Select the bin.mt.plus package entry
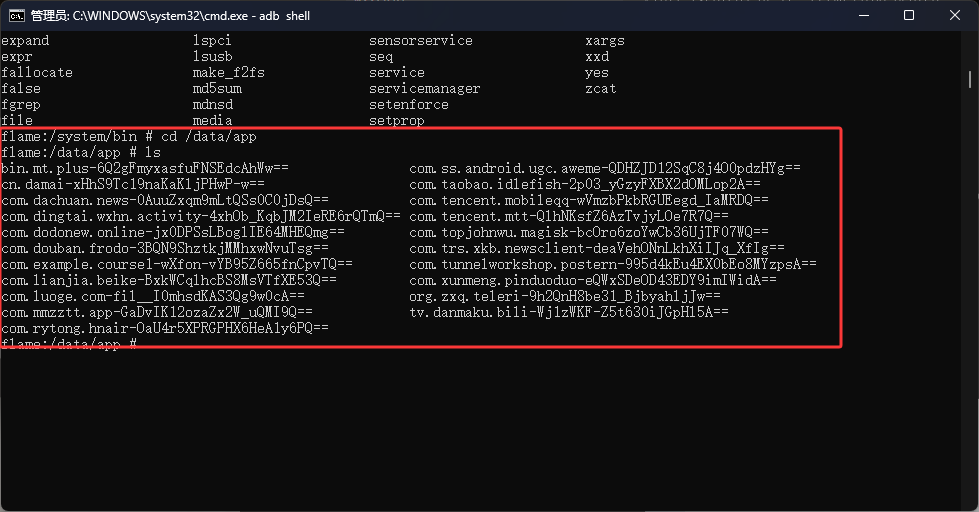 (145, 169)
